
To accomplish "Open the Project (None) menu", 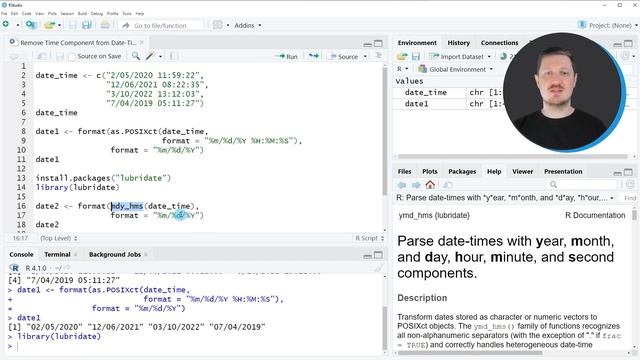I will [x=608, y=25].
